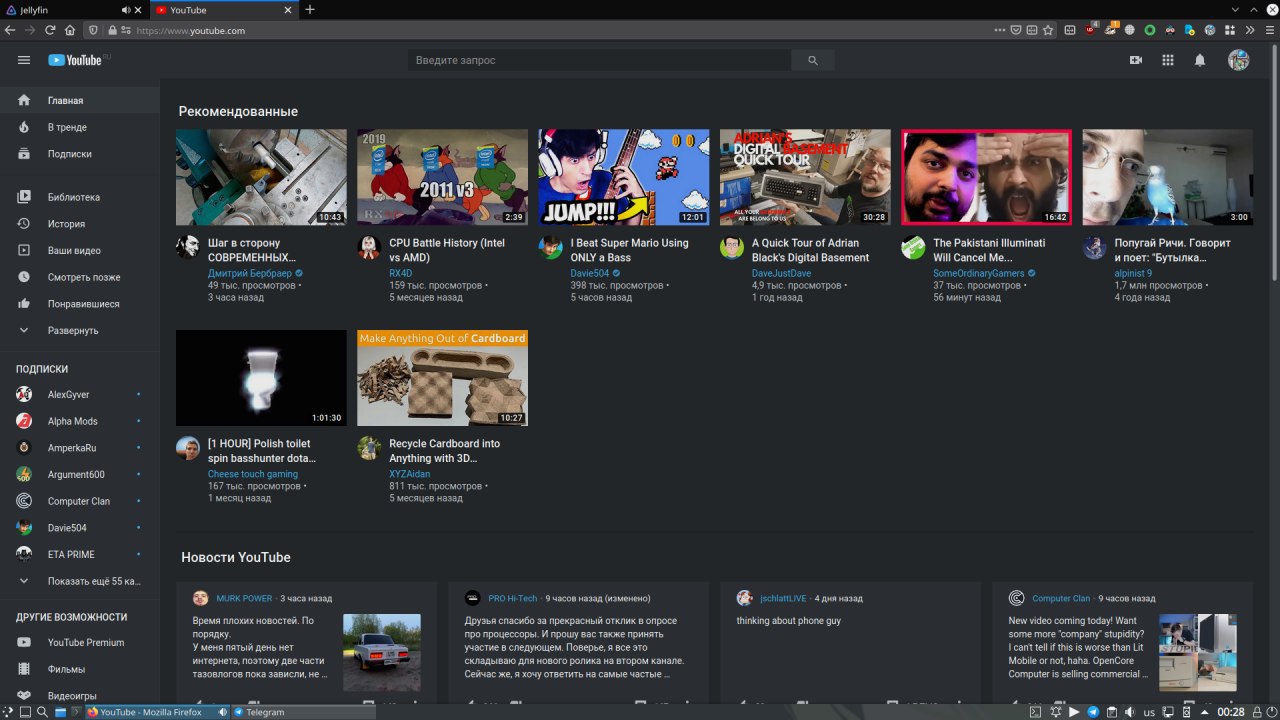The image size is (1280, 720).
Task: Expand the Развернуть sidebar section
Action: (x=80, y=331)
